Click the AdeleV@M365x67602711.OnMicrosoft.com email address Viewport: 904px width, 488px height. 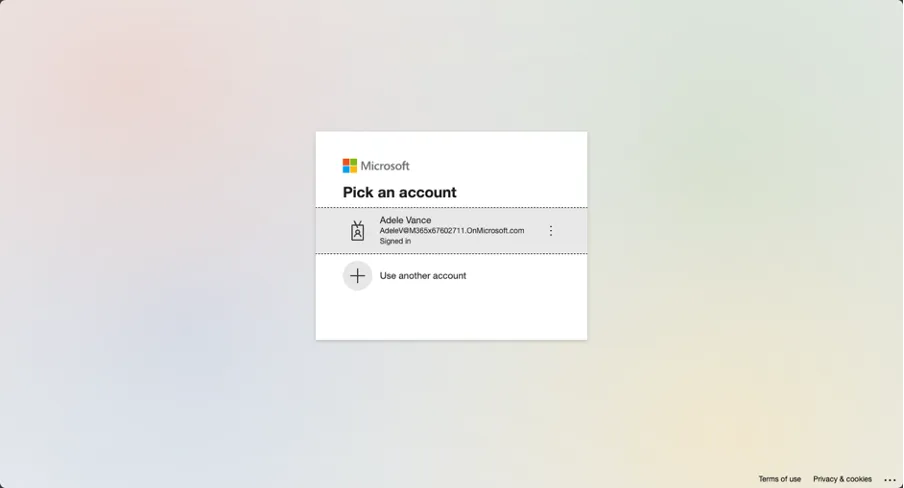pyautogui.click(x=451, y=231)
